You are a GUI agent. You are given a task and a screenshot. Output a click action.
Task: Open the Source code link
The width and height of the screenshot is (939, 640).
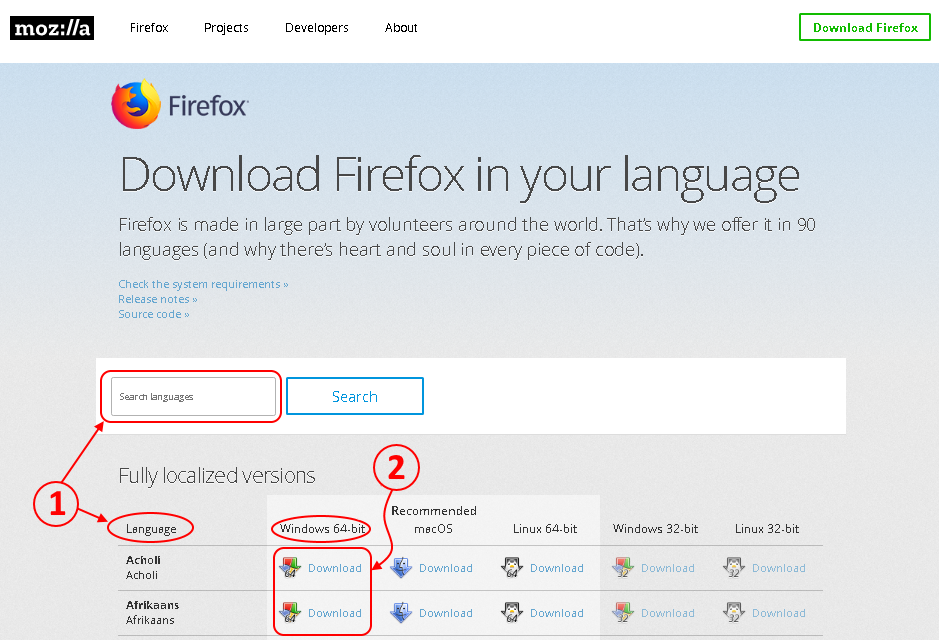tap(154, 314)
